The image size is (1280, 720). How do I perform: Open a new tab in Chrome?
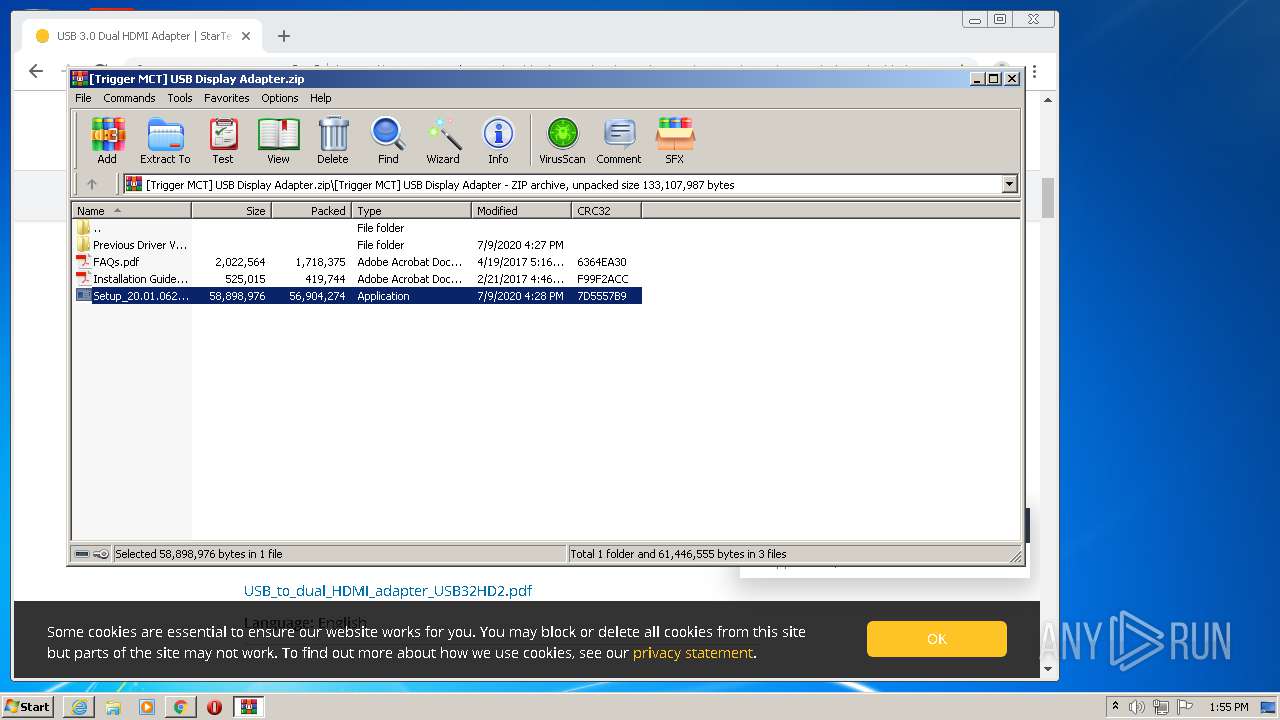click(284, 36)
